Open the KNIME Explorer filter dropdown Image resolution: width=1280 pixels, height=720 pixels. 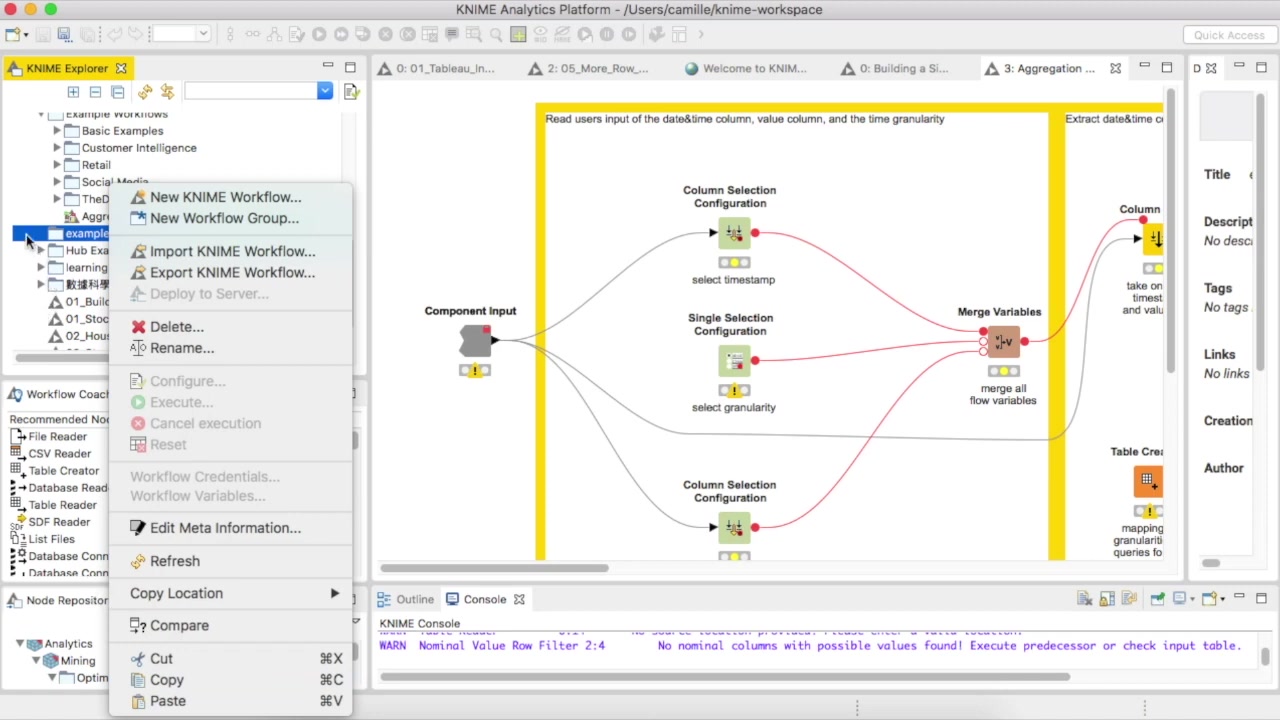click(x=325, y=91)
